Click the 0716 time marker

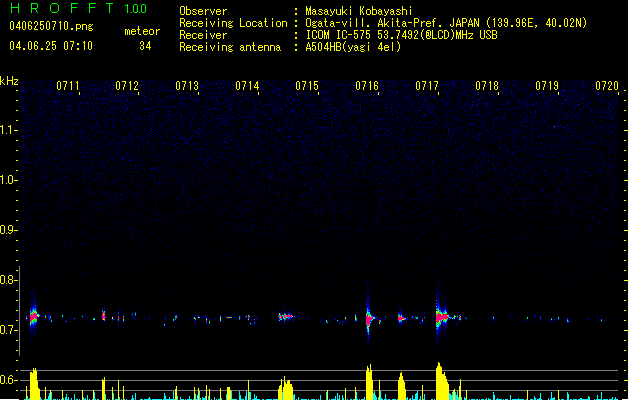tap(367, 86)
